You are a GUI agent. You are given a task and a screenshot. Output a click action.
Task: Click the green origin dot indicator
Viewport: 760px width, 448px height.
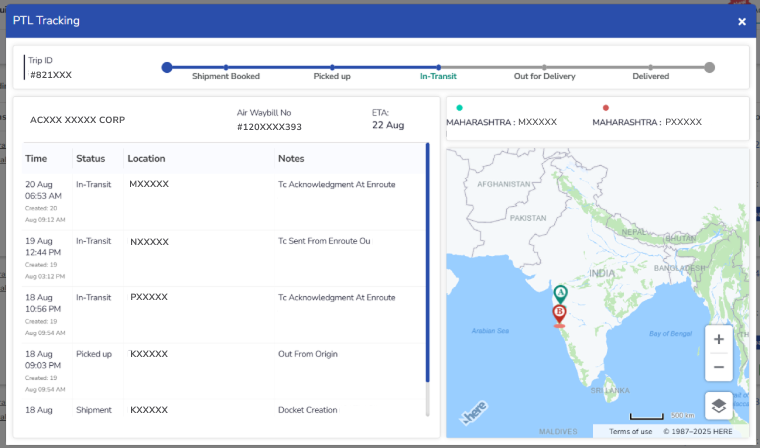[459, 107]
